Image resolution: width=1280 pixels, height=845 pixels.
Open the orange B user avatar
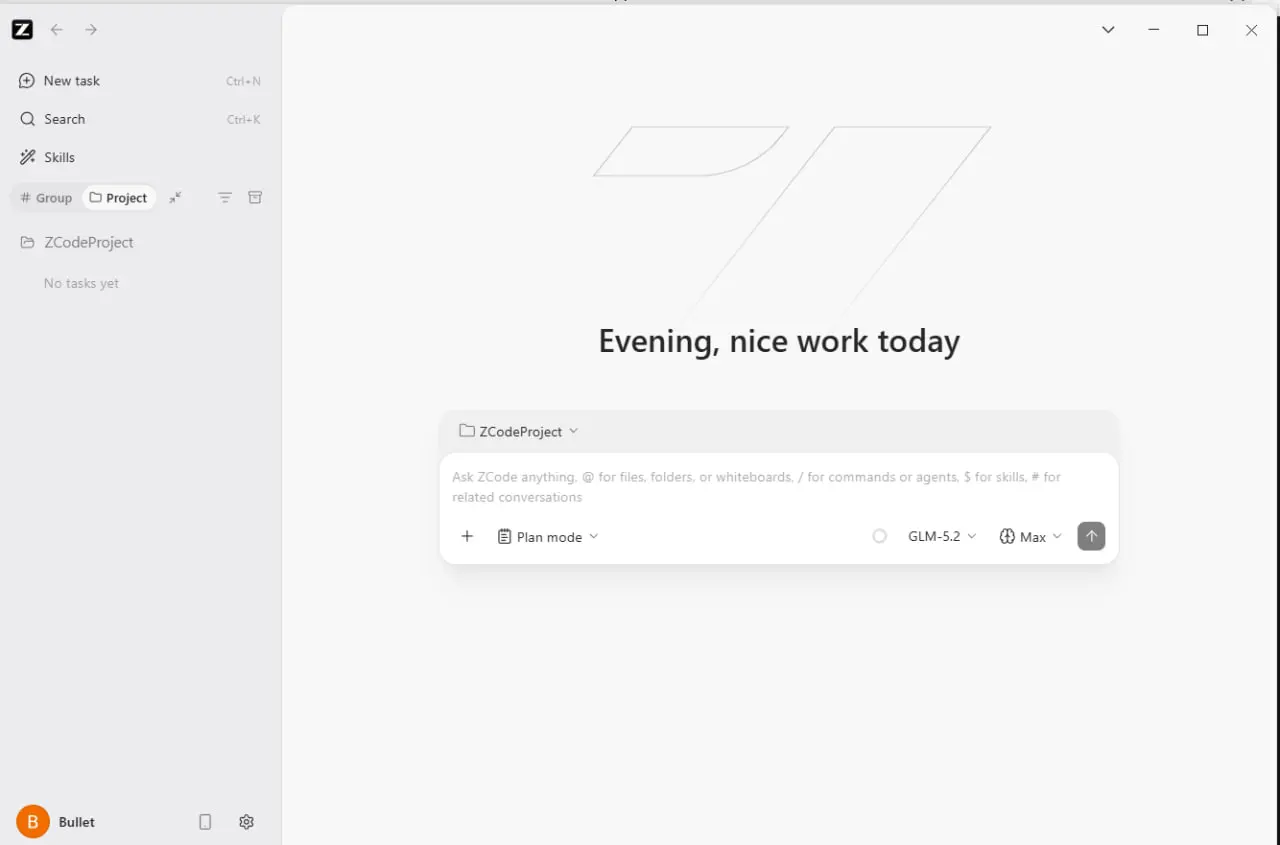pyautogui.click(x=33, y=822)
